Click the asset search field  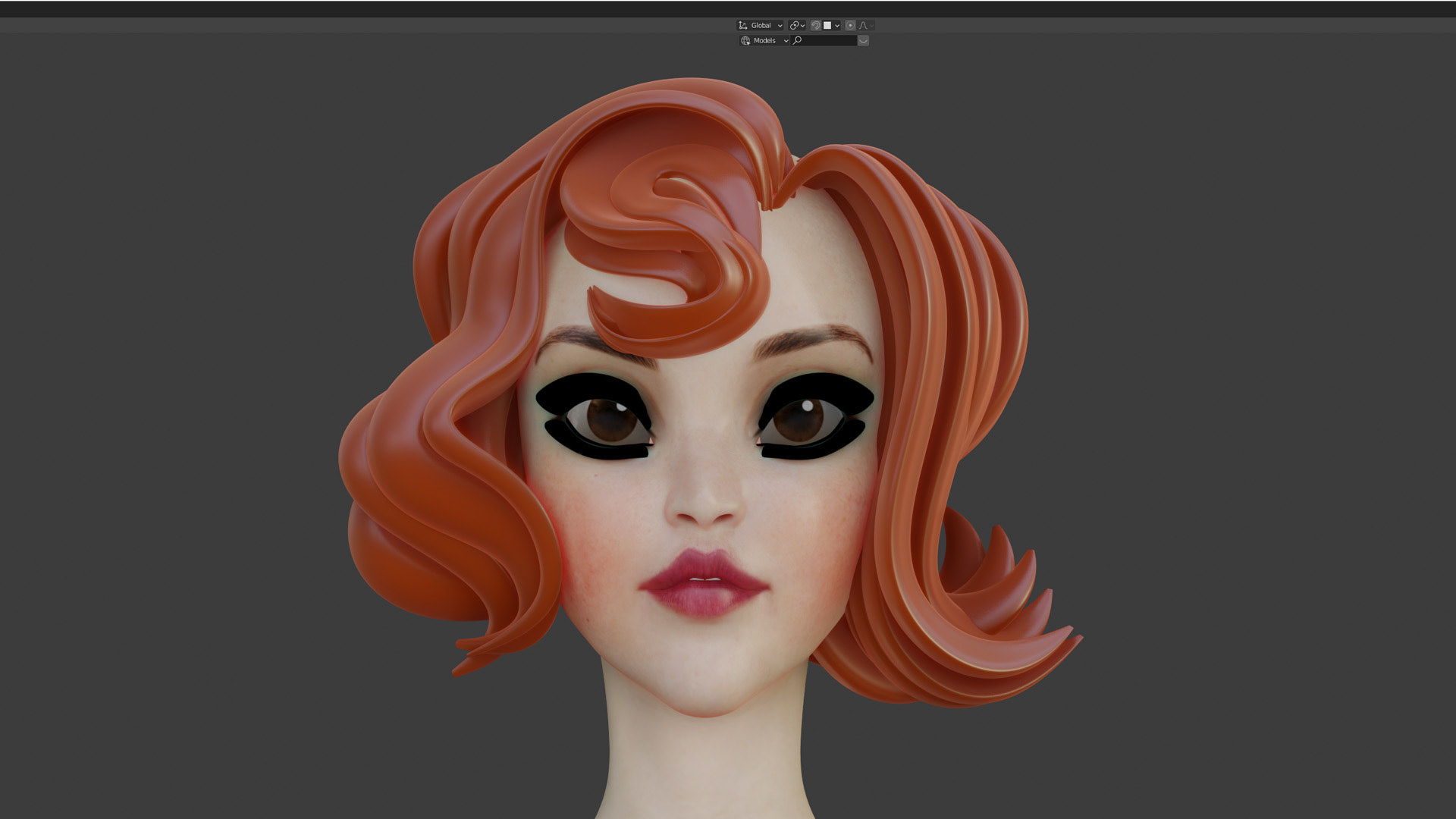[827, 40]
